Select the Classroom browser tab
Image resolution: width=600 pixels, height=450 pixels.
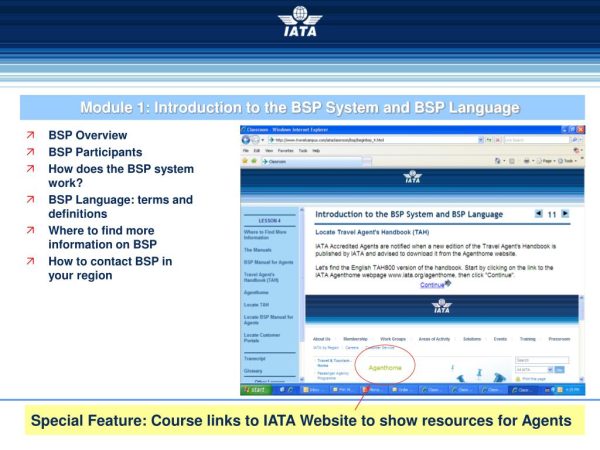point(276,160)
